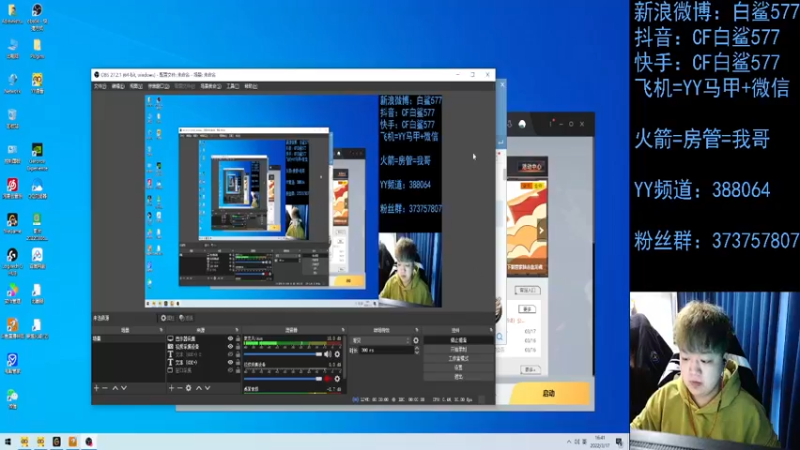Open source 滤镜 filters button above docks
This screenshot has height=450, width=800.
[x=186, y=318]
